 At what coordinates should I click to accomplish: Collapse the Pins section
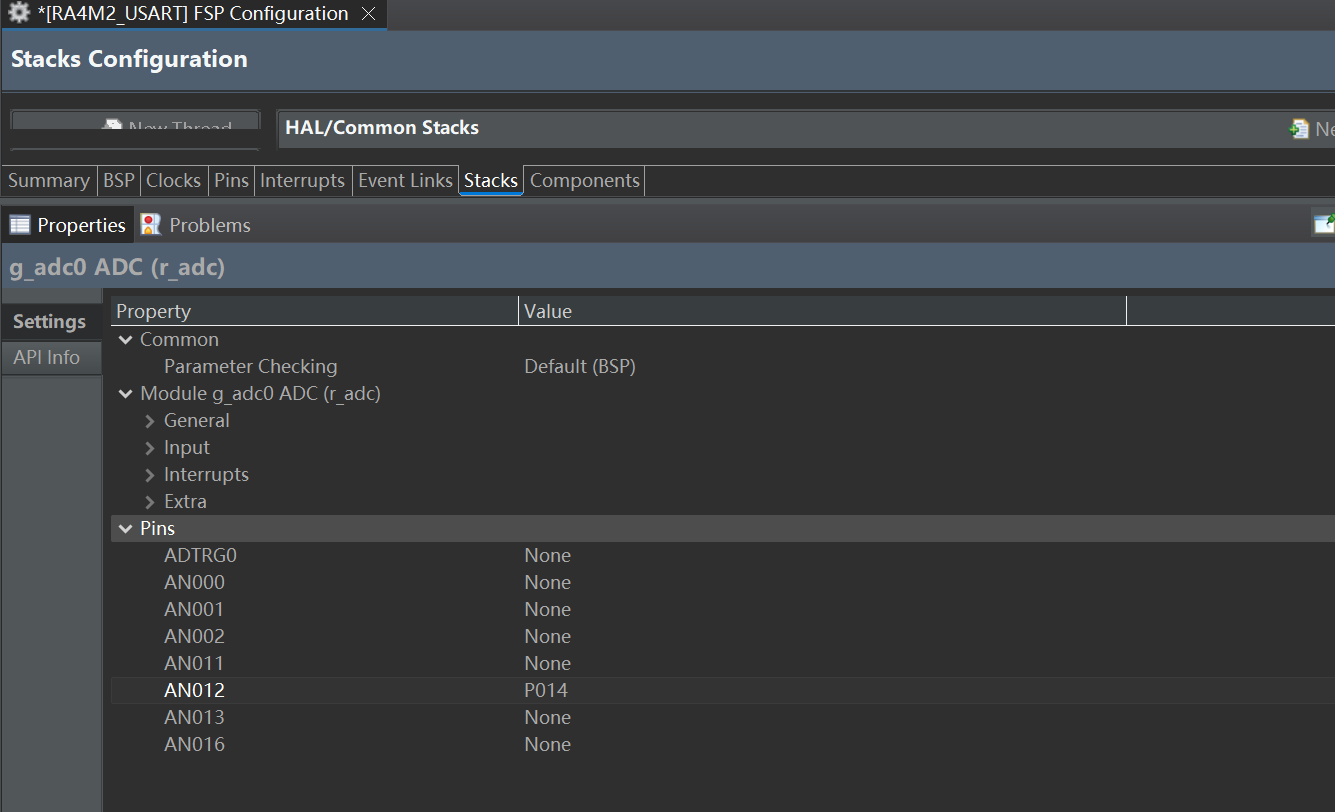tap(125, 529)
